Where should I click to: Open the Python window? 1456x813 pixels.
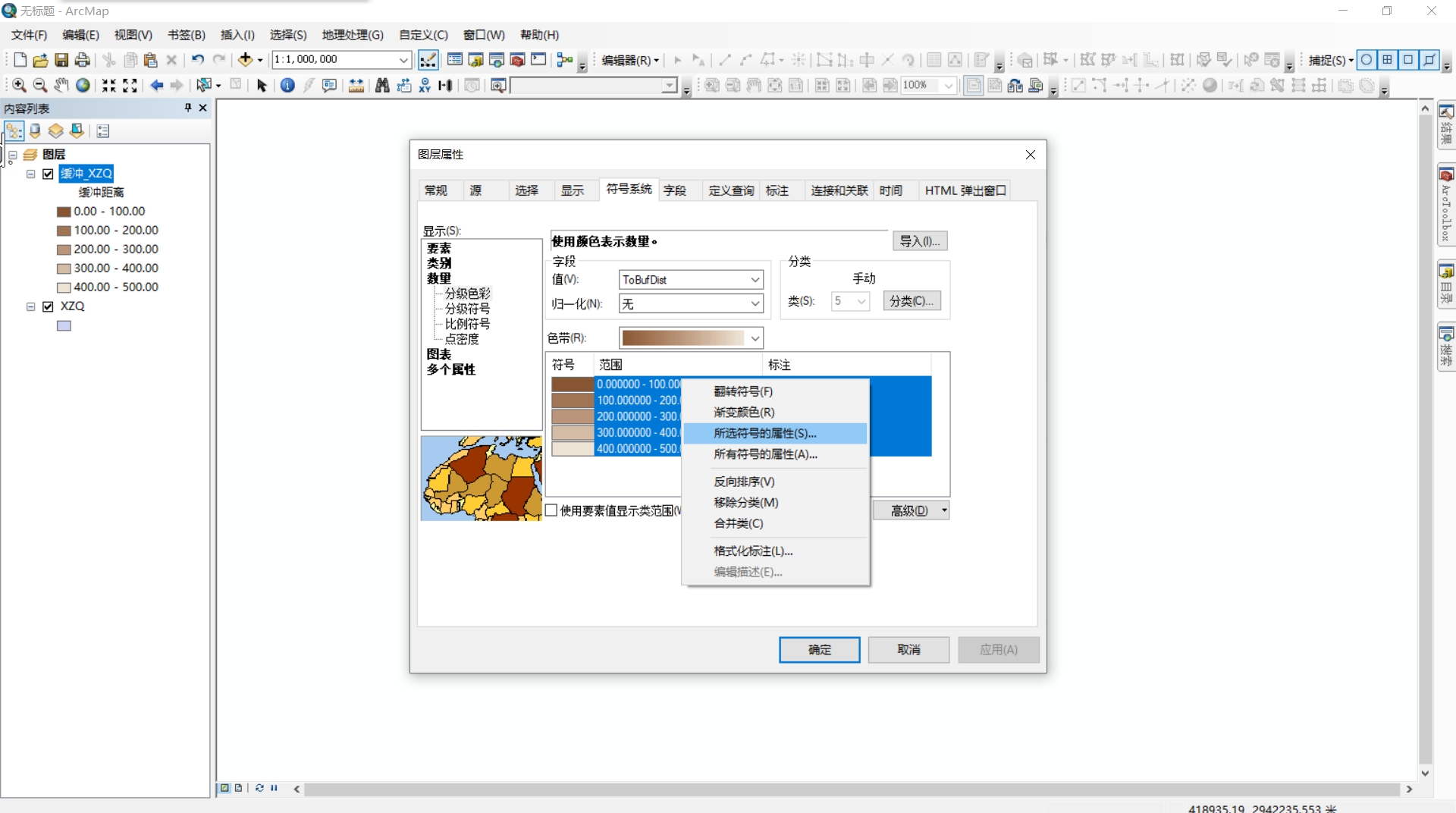[x=539, y=60]
